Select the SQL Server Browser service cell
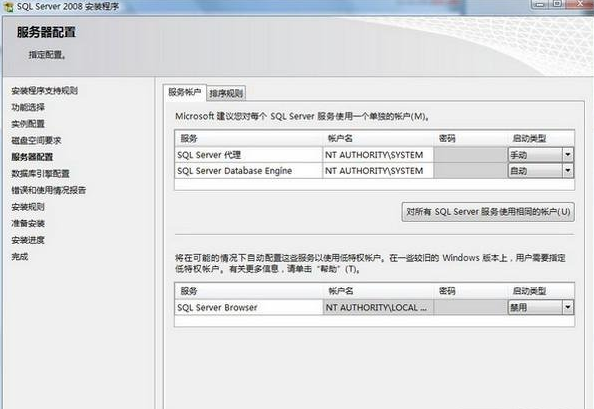The image size is (594, 409). click(x=249, y=307)
